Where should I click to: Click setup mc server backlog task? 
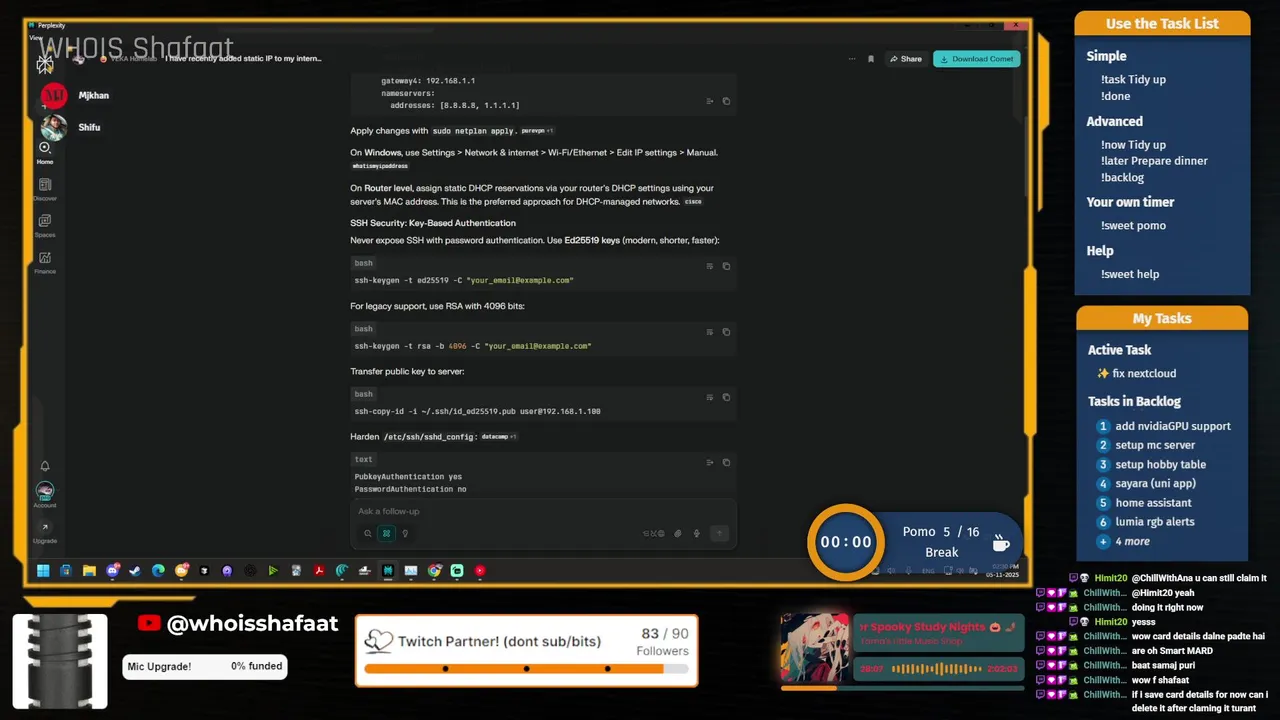pos(1155,445)
